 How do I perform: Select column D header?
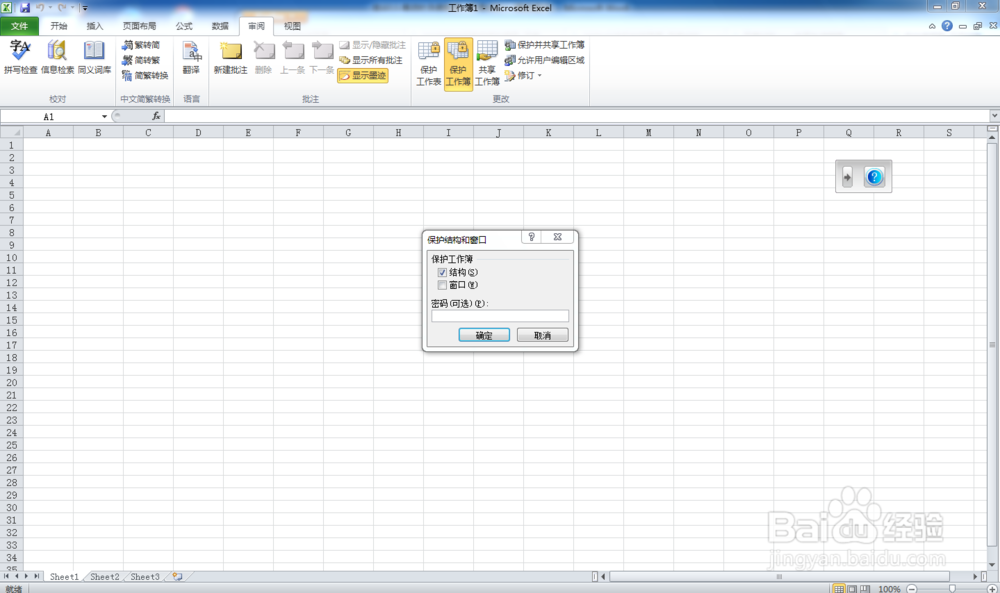[198, 133]
